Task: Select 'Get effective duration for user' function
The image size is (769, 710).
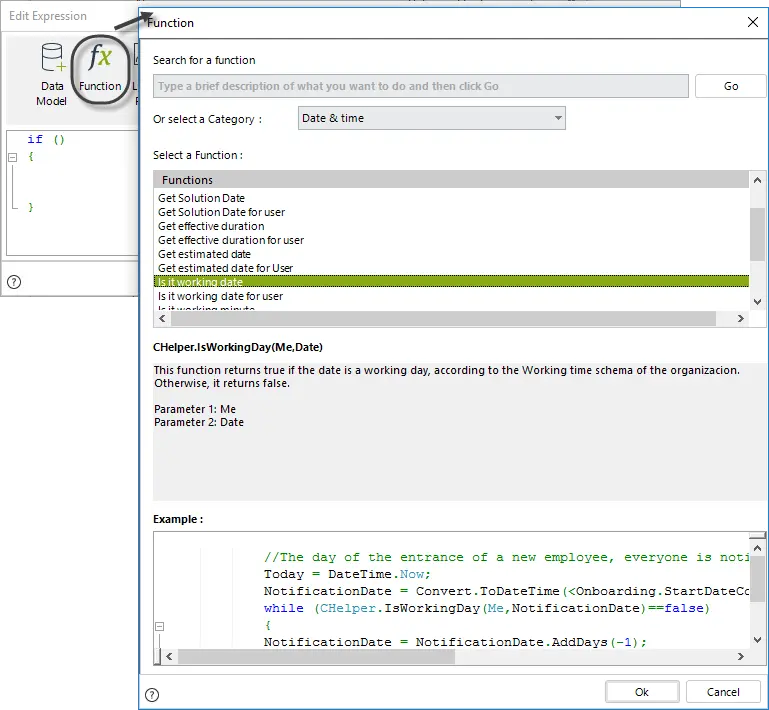Action: (231, 240)
